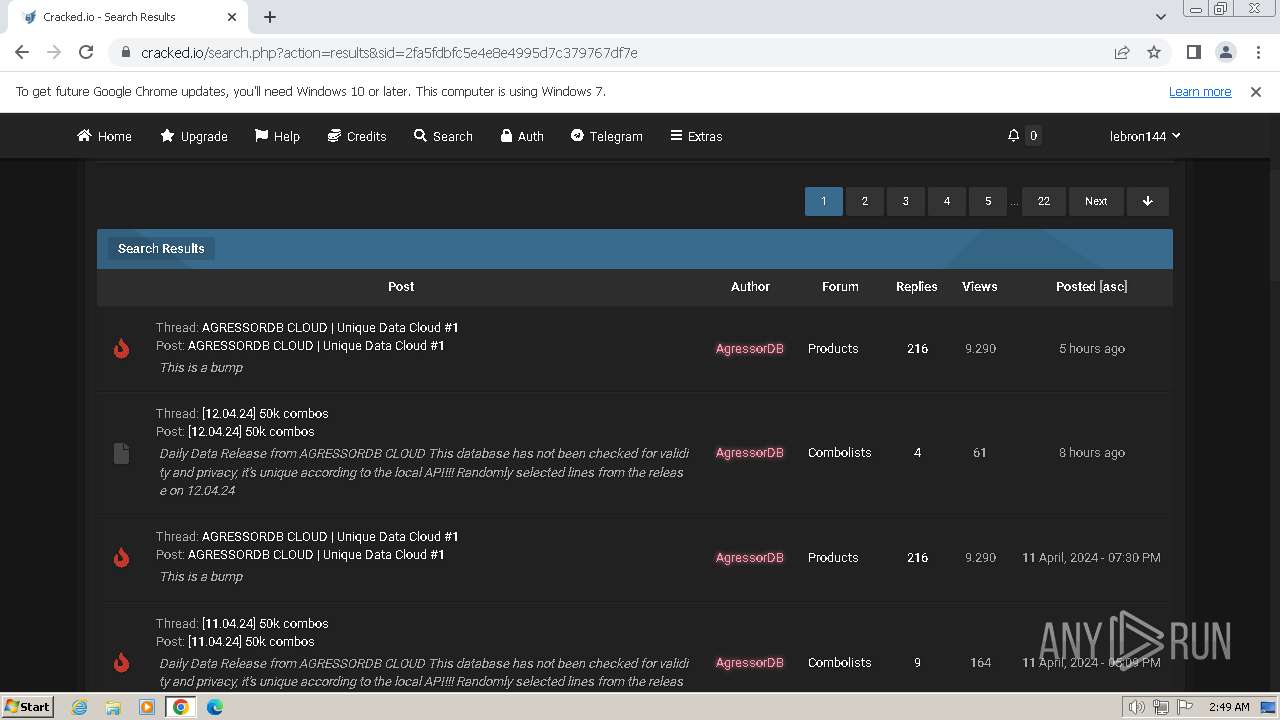Image resolution: width=1280 pixels, height=720 pixels.
Task: Sort by the Views column
Action: coord(980,286)
